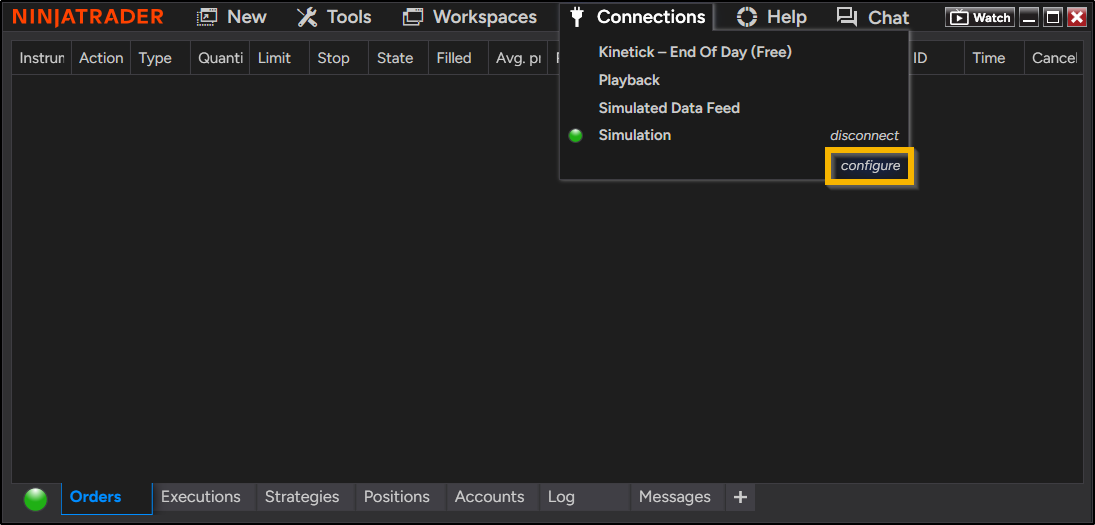Select the Playback connection

[629, 80]
